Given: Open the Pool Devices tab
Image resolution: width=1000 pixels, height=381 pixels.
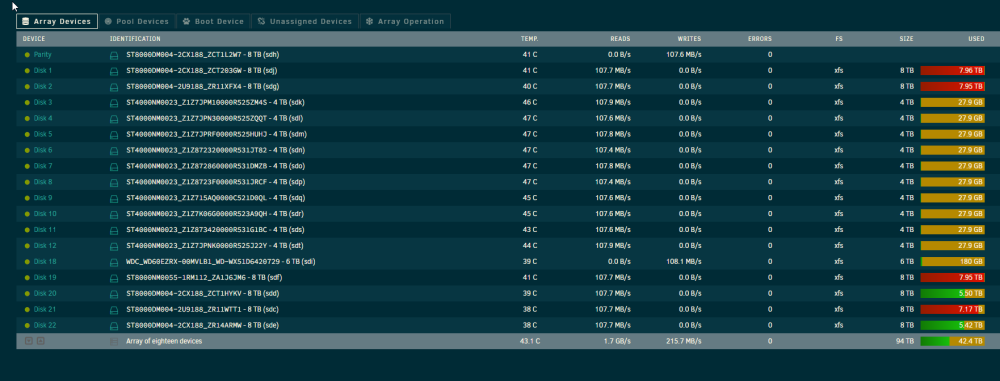Looking at the screenshot, I should click(137, 22).
